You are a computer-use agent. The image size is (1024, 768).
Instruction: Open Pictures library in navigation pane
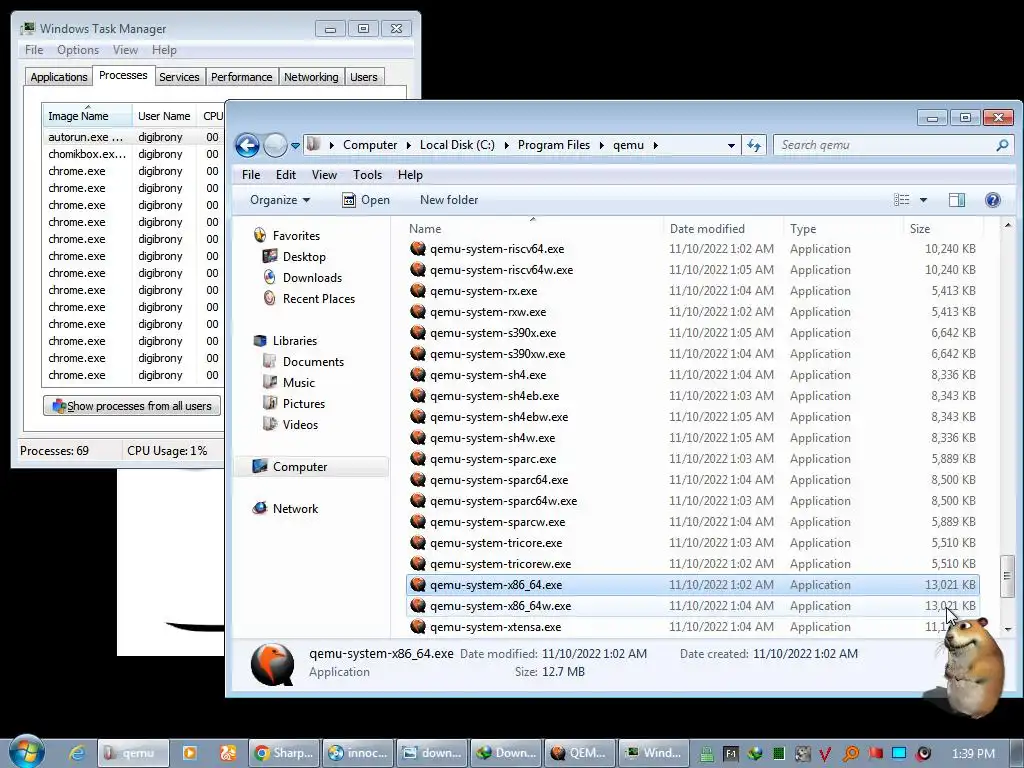click(304, 404)
